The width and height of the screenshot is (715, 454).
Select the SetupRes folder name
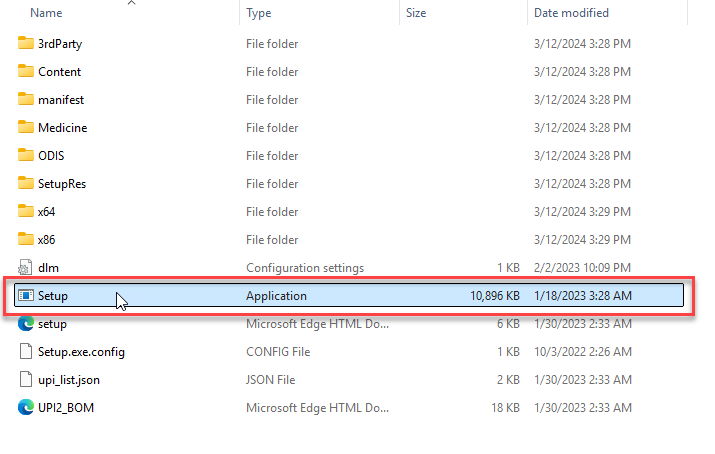coord(64,184)
